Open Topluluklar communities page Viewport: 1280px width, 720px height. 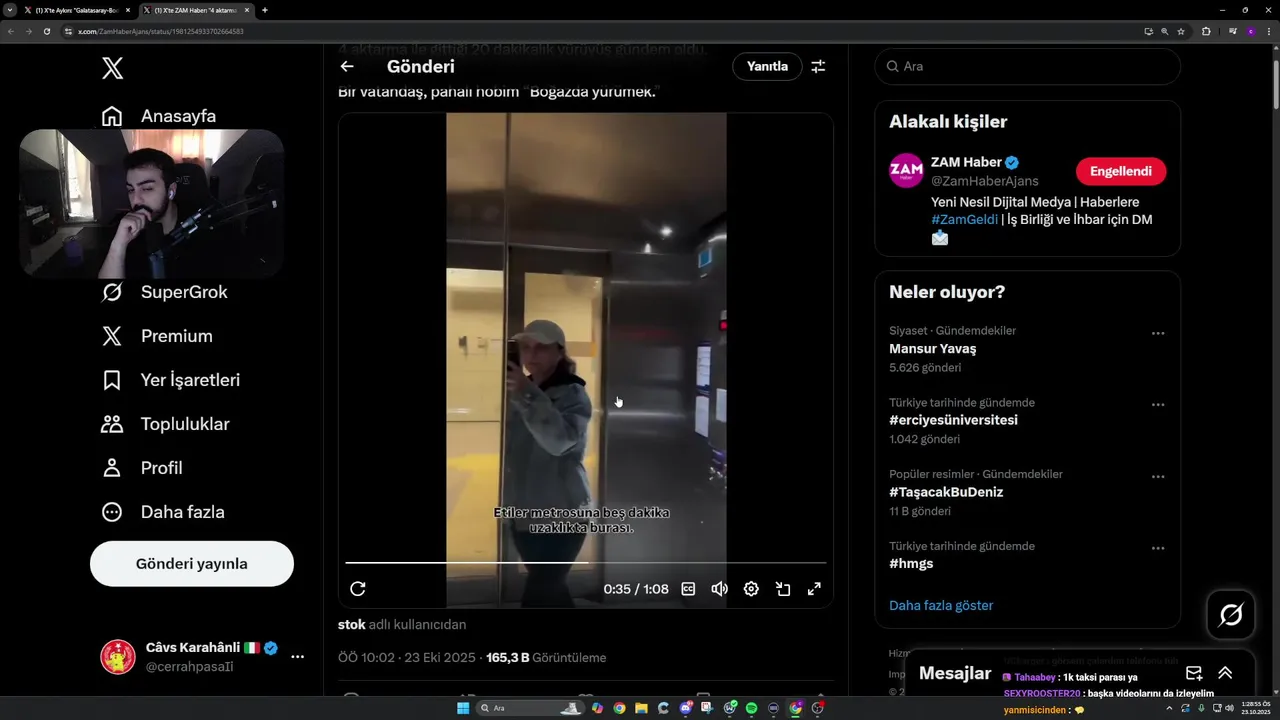coord(166,424)
